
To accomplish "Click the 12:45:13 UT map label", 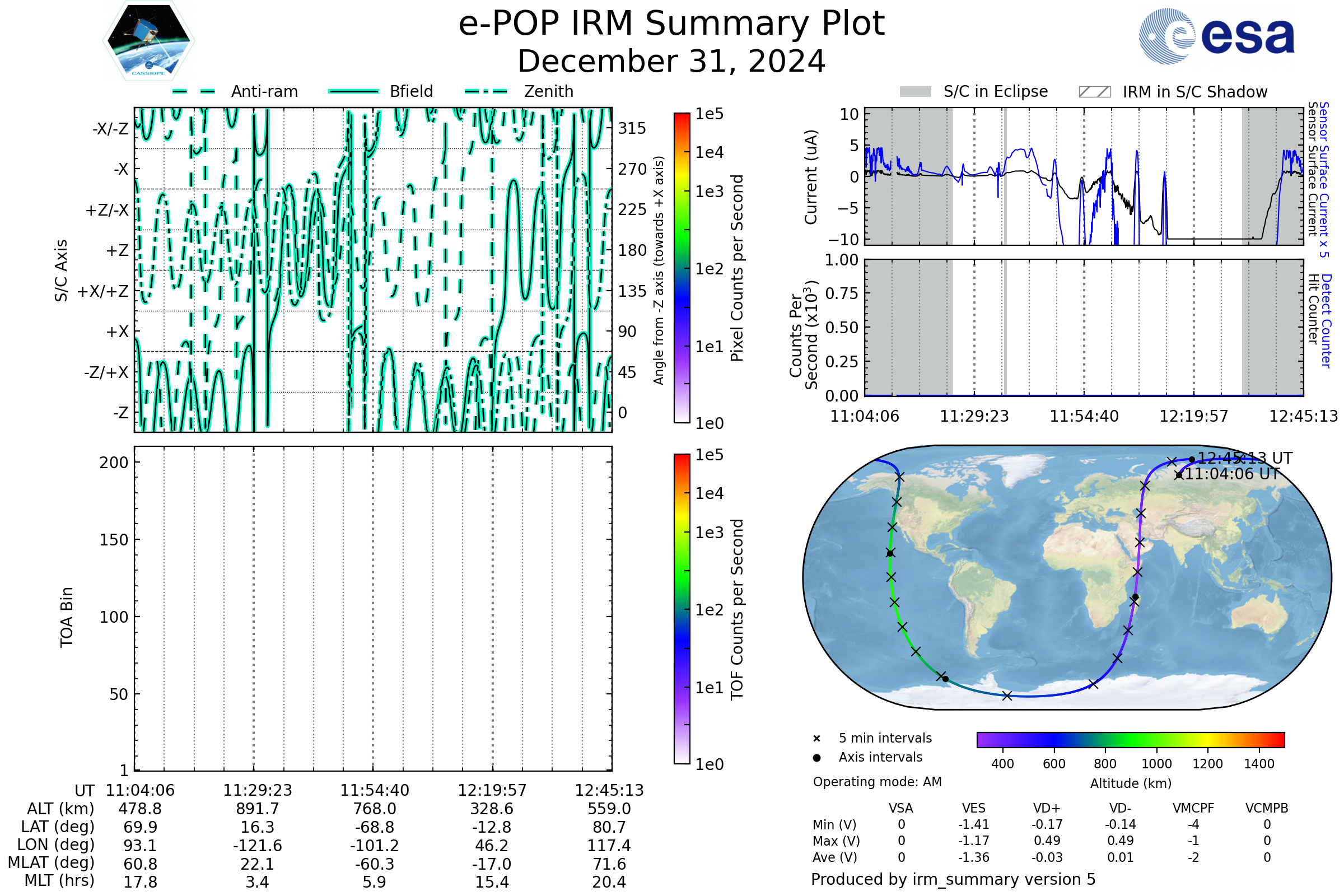I will [x=1244, y=458].
